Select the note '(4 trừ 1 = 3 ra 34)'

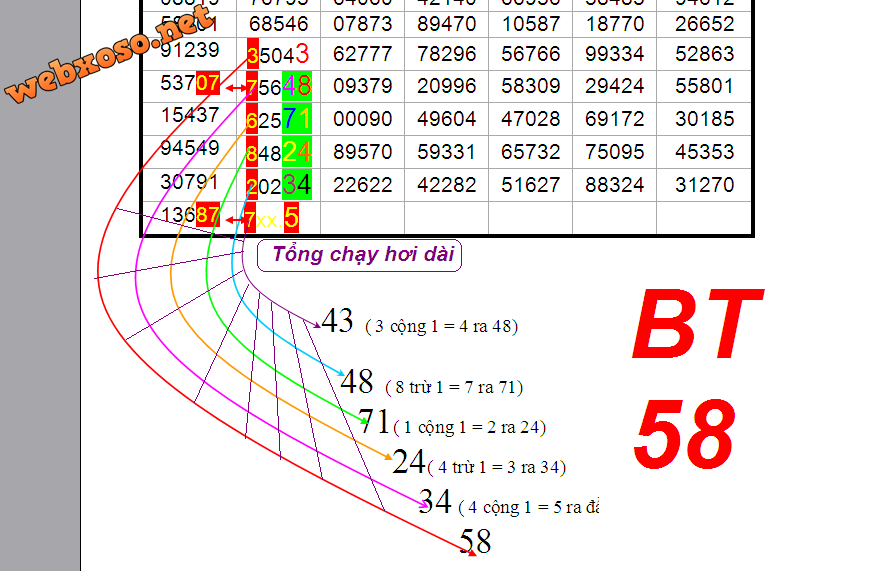click(497, 467)
